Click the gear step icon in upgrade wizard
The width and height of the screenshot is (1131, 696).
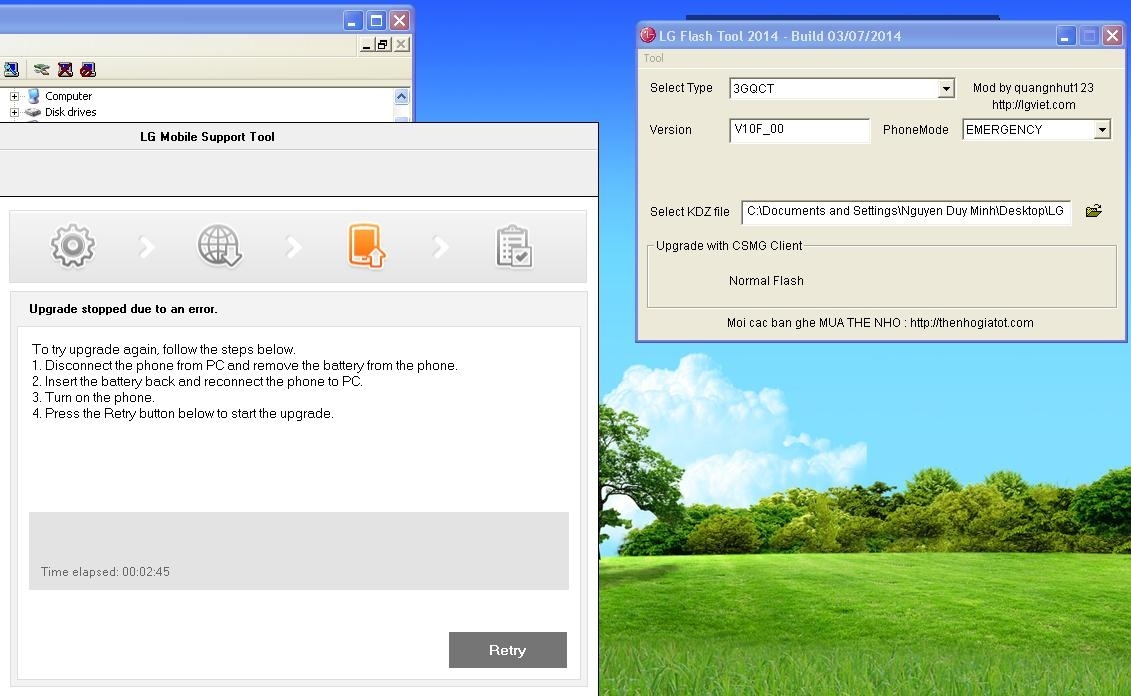click(73, 246)
